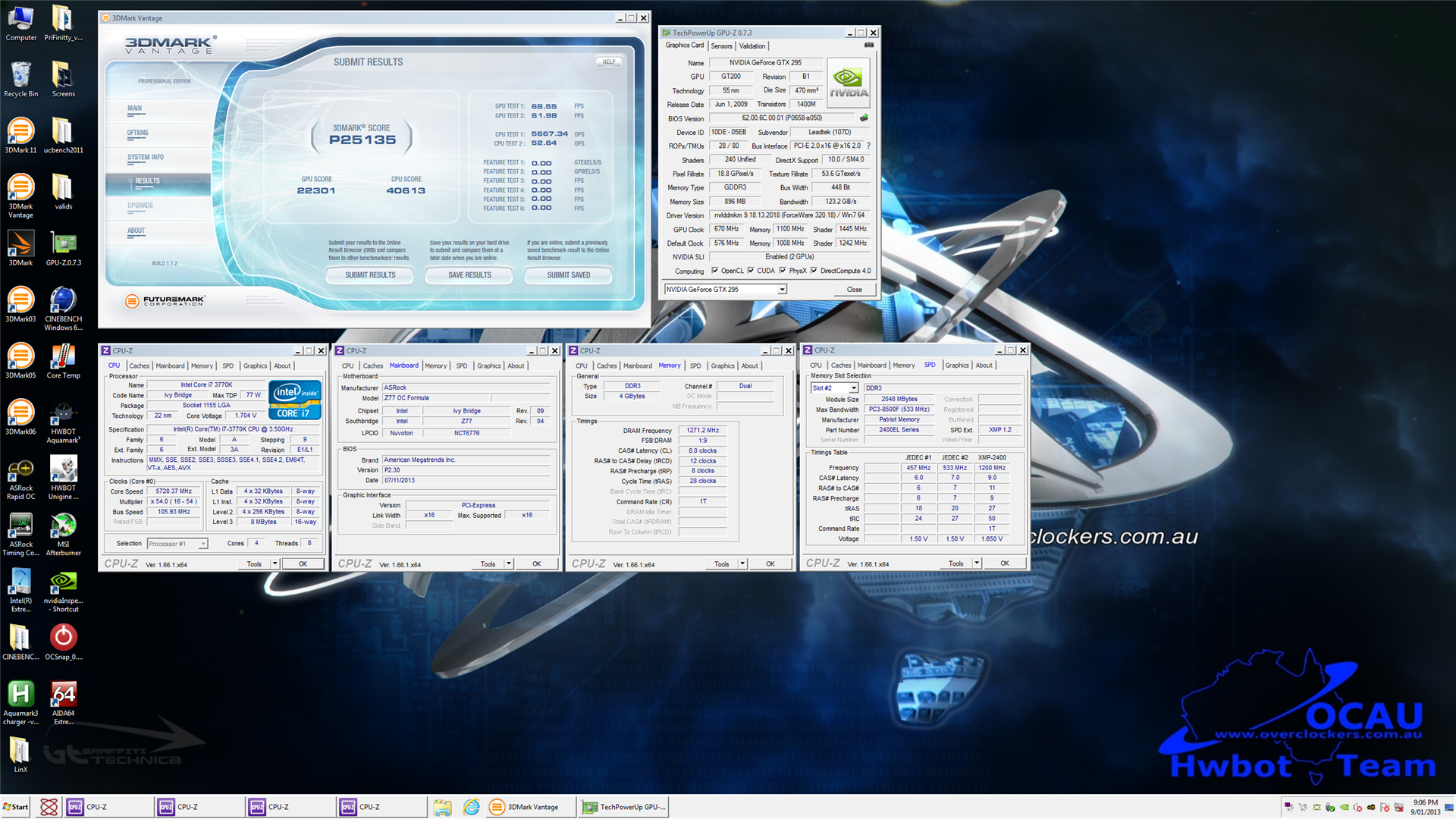This screenshot has width=1456, height=819.
Task: Select the GPU-Z.0.7.3 desktop icon
Action: pos(63,249)
